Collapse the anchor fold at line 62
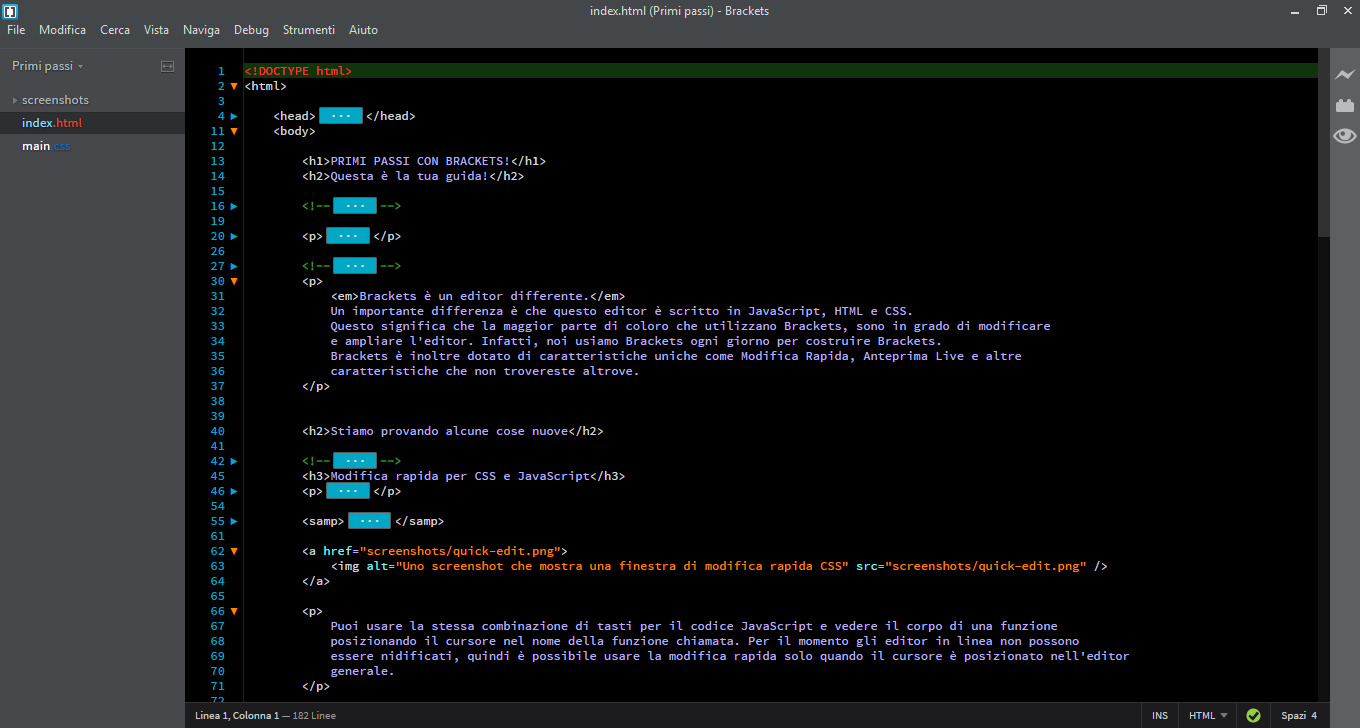This screenshot has height=728, width=1360. pos(234,551)
